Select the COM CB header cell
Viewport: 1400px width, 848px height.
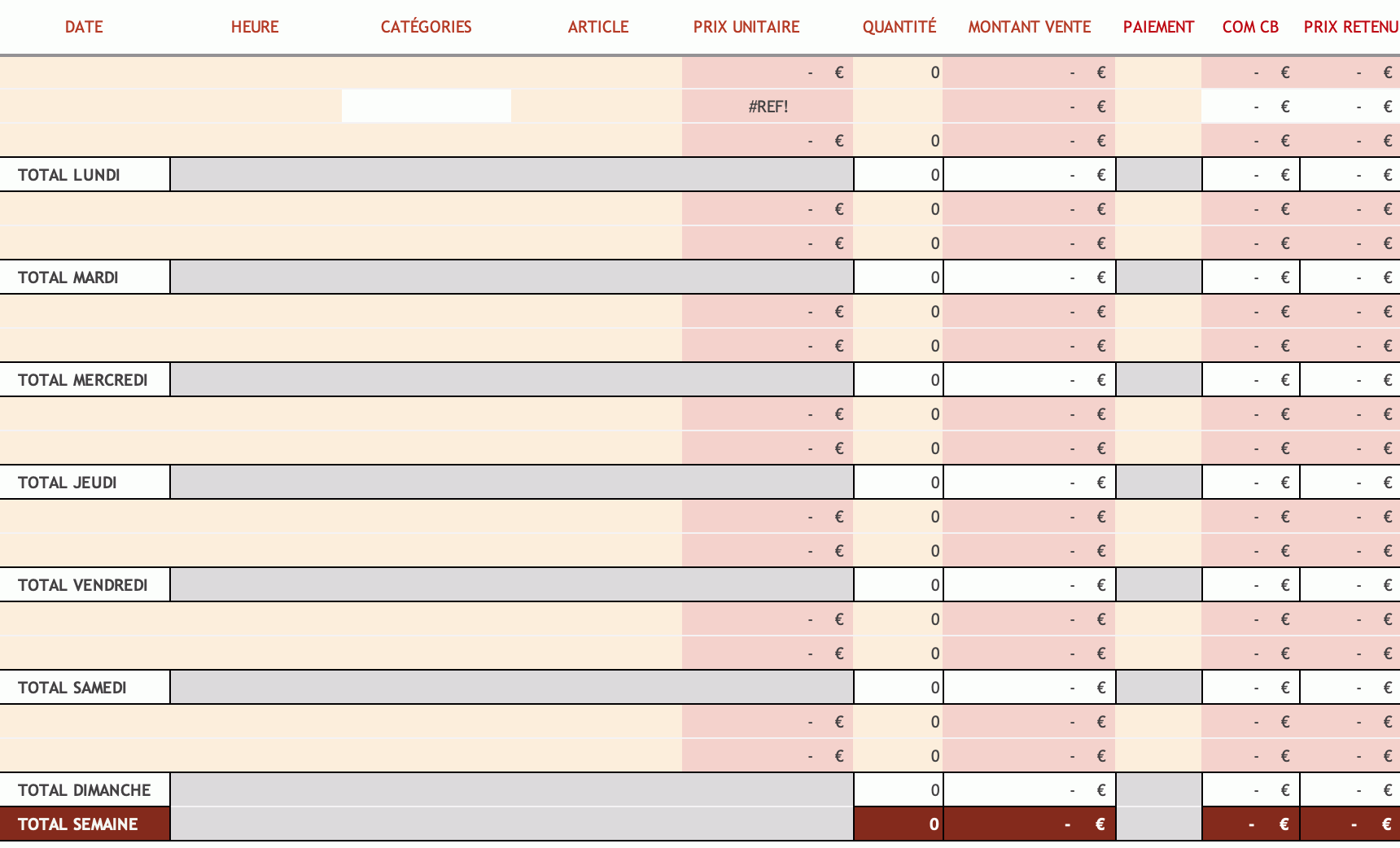1250,27
